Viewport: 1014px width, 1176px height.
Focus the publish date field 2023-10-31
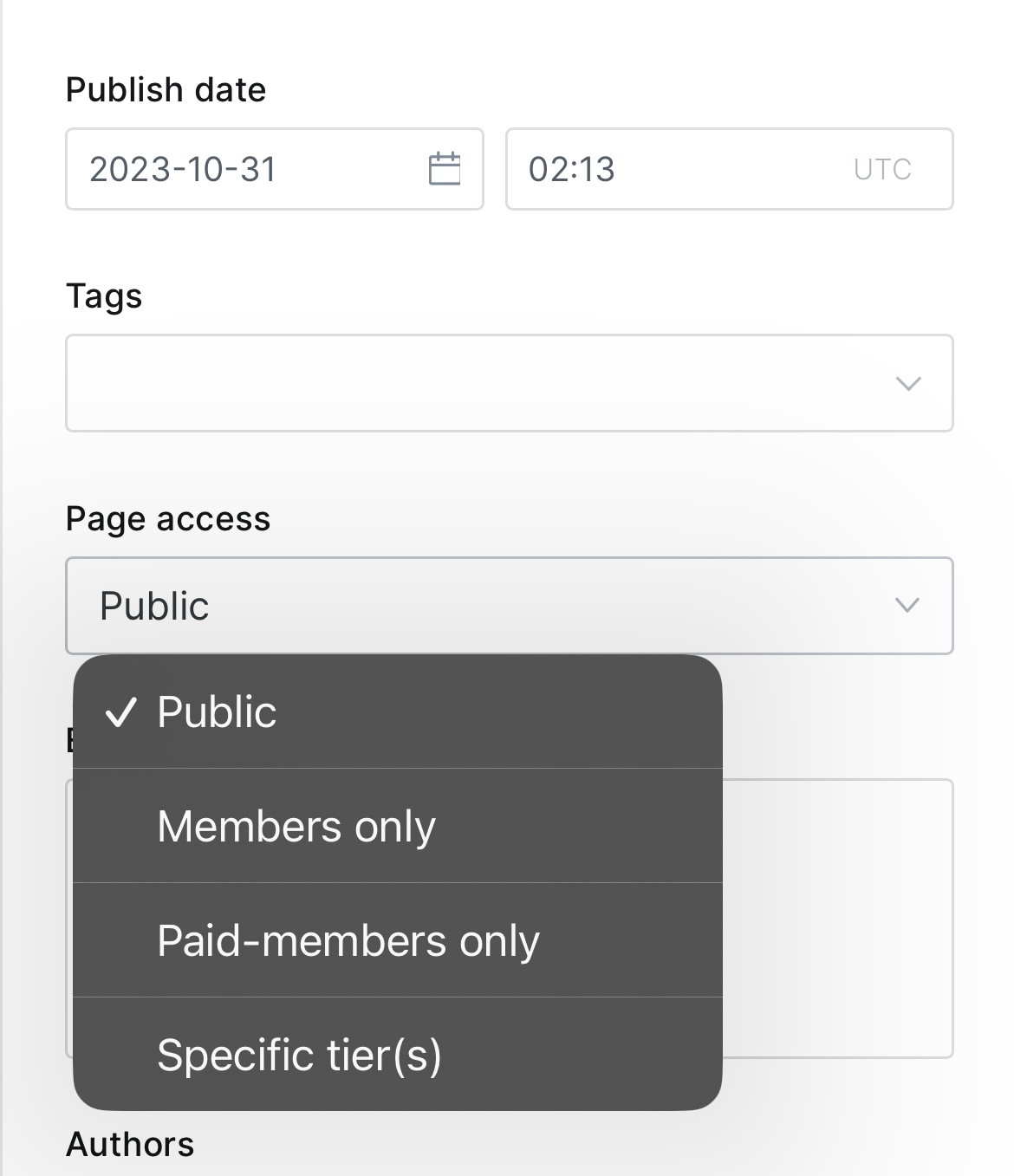point(275,169)
